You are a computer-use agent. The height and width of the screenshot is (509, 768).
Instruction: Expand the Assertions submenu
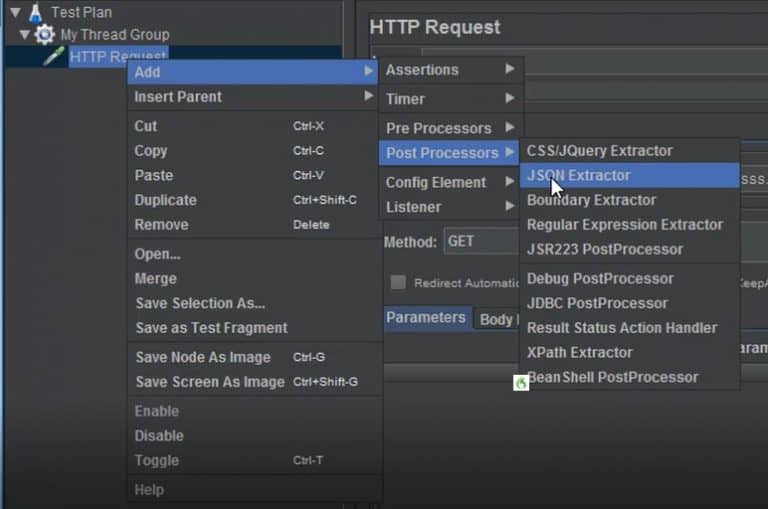tap(451, 70)
